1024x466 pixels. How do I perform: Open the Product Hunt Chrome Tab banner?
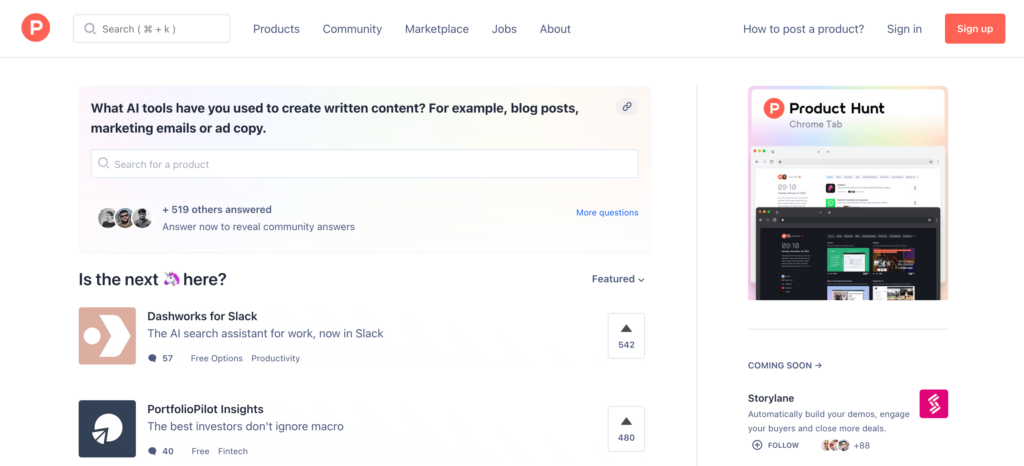(x=847, y=193)
